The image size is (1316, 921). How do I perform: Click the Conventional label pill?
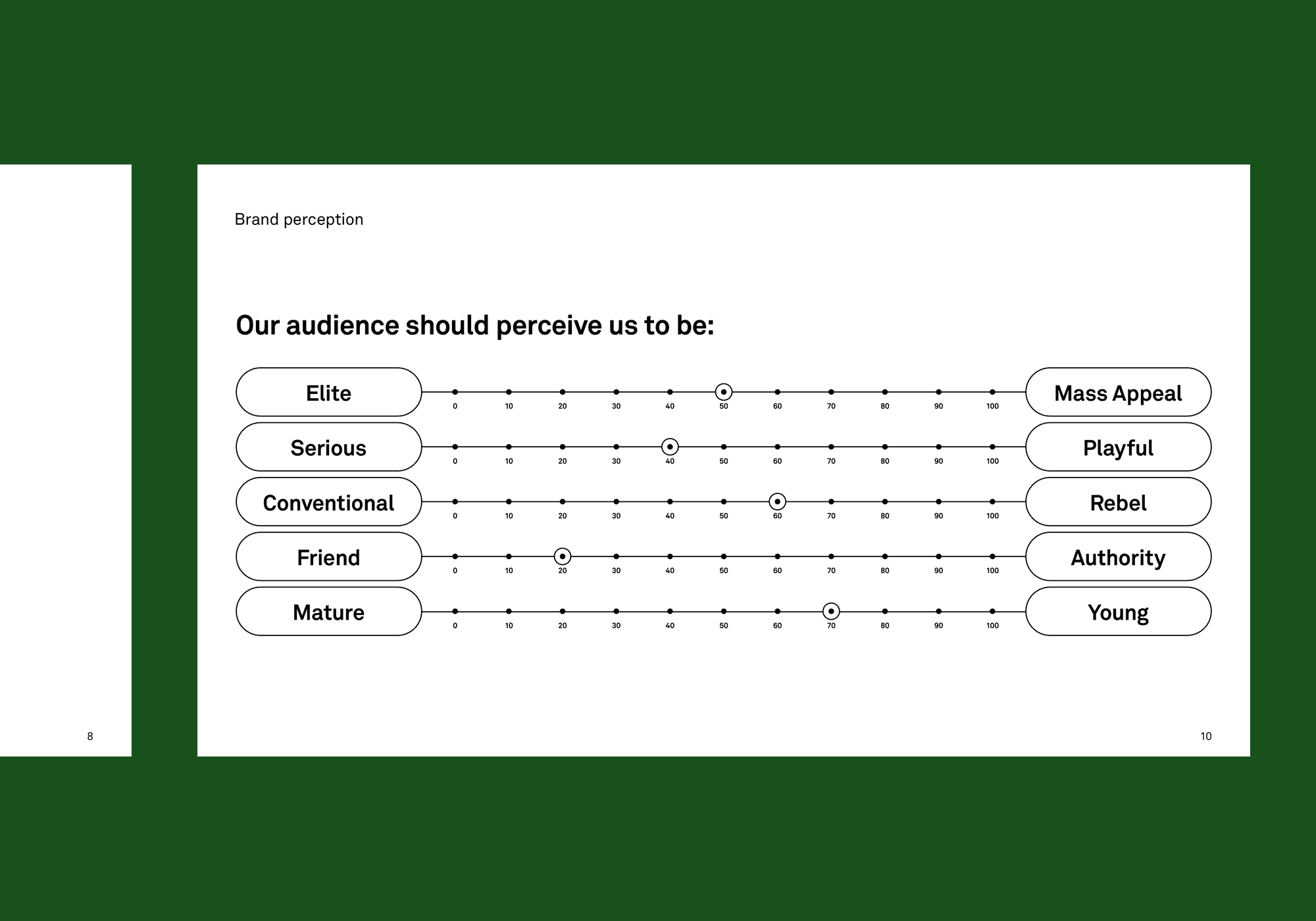(328, 502)
